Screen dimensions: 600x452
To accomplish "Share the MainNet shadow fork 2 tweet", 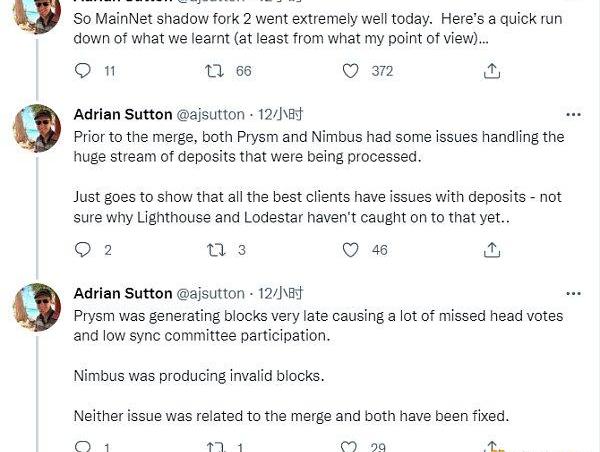I will click(x=492, y=71).
